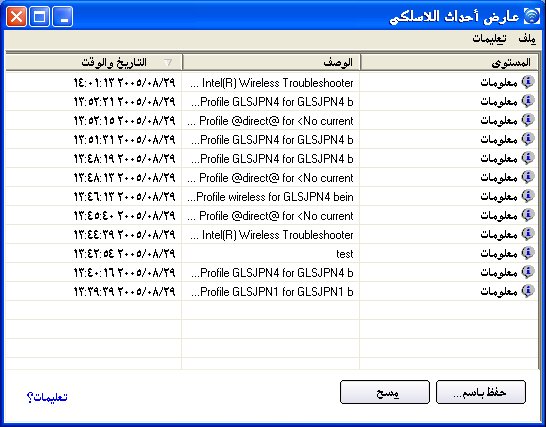
Task: Click sort arrow in date and time header
Action: [x=168, y=62]
